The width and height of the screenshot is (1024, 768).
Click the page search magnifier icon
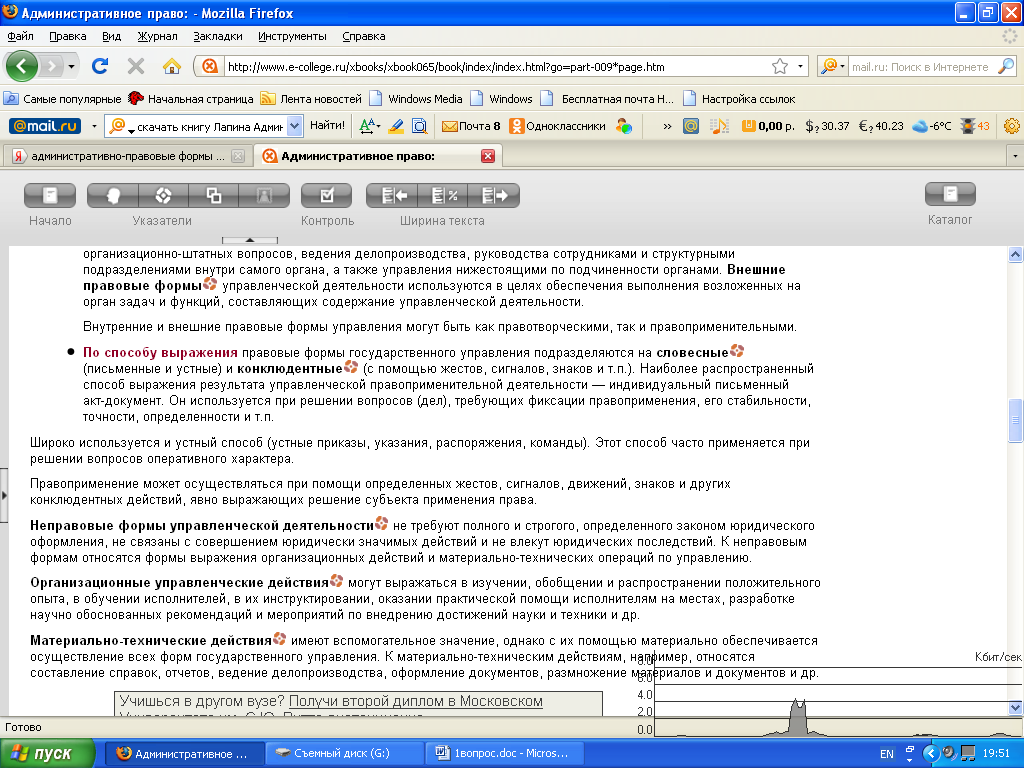point(419,126)
